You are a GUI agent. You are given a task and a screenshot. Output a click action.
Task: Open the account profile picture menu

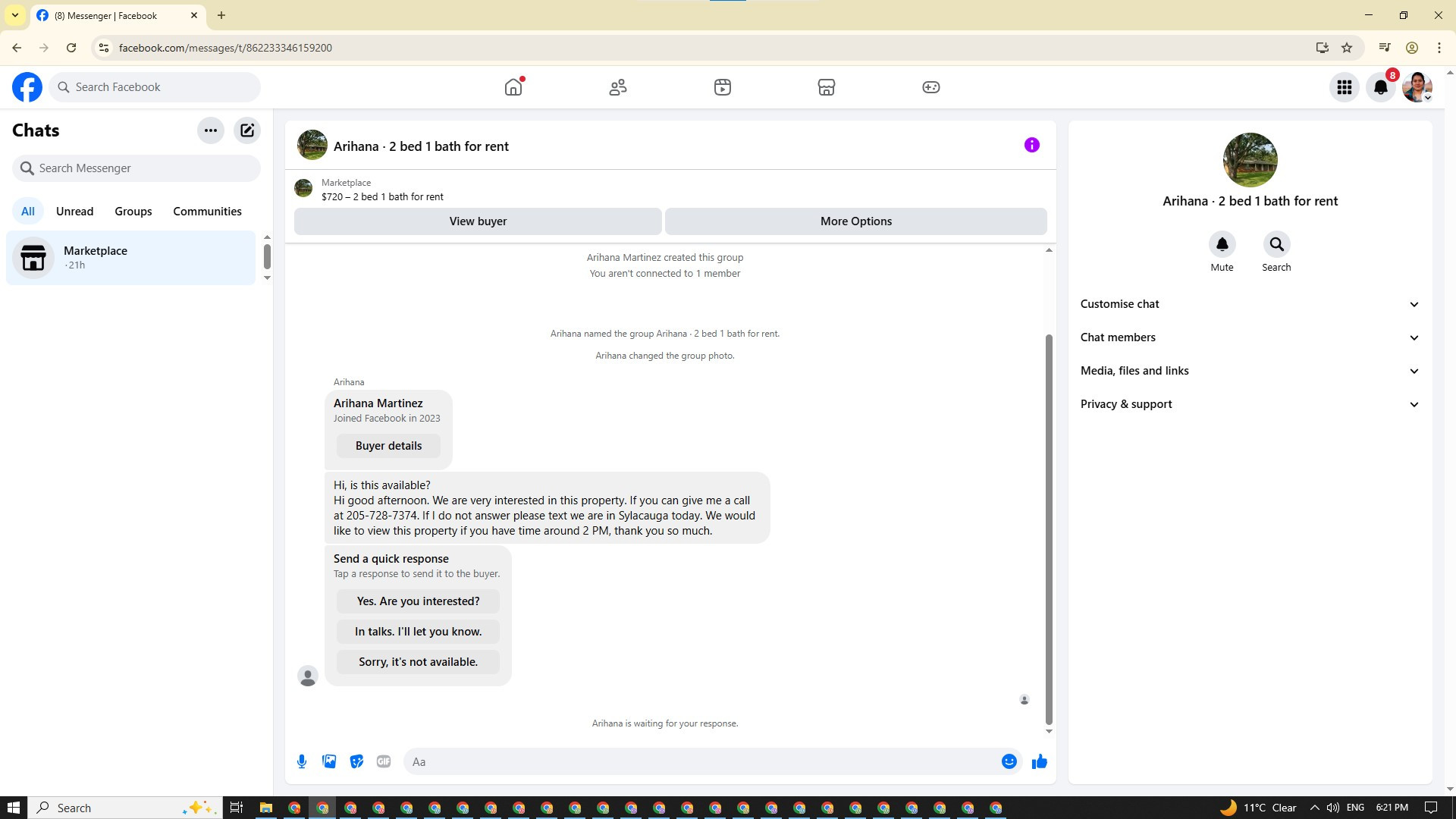pyautogui.click(x=1417, y=87)
